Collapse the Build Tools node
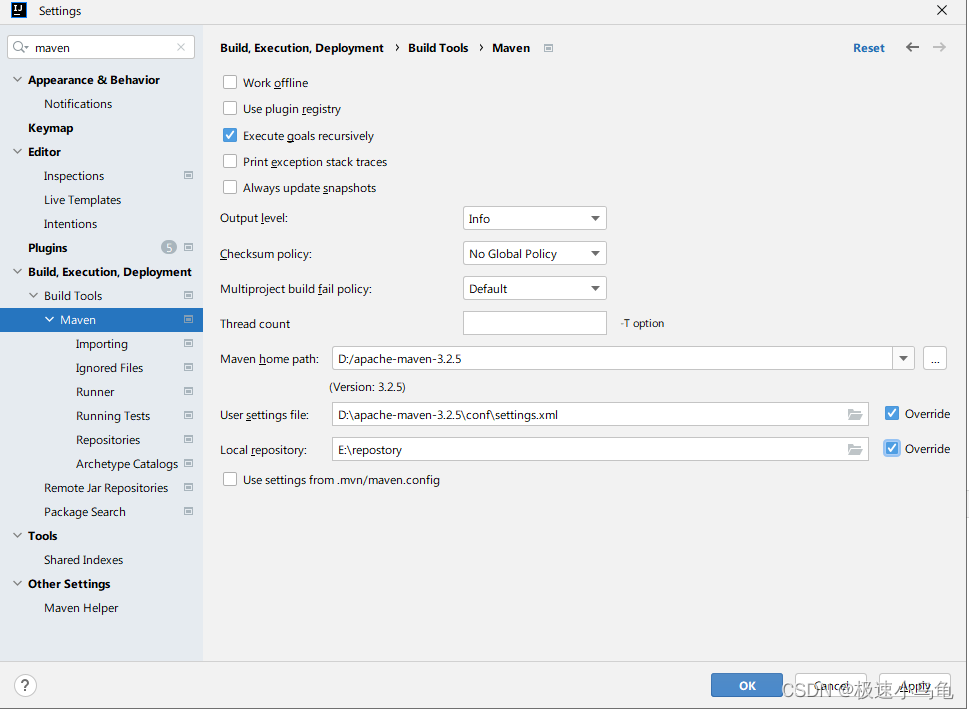 (x=33, y=295)
